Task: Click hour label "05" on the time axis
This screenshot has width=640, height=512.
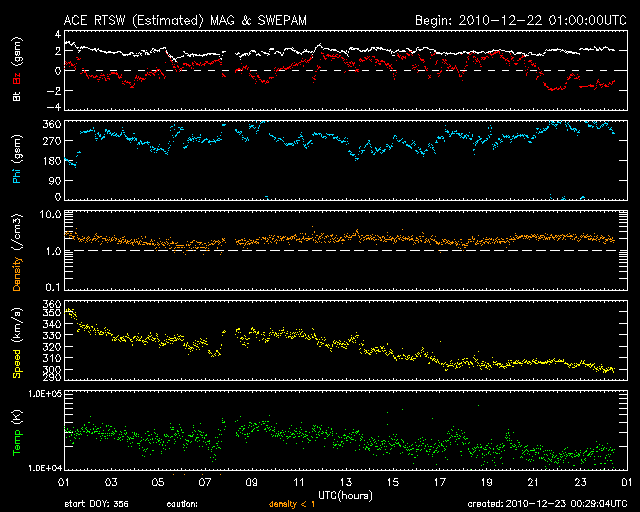Action: coord(158,483)
